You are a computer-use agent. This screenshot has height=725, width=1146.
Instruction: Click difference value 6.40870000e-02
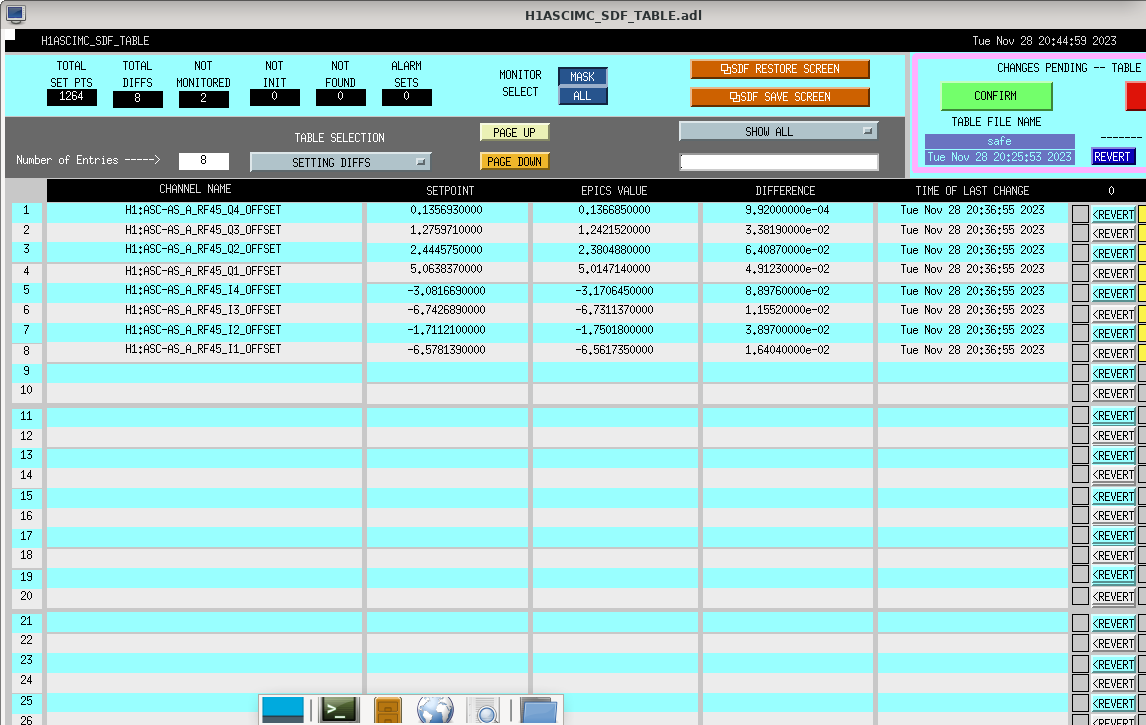tap(787, 250)
